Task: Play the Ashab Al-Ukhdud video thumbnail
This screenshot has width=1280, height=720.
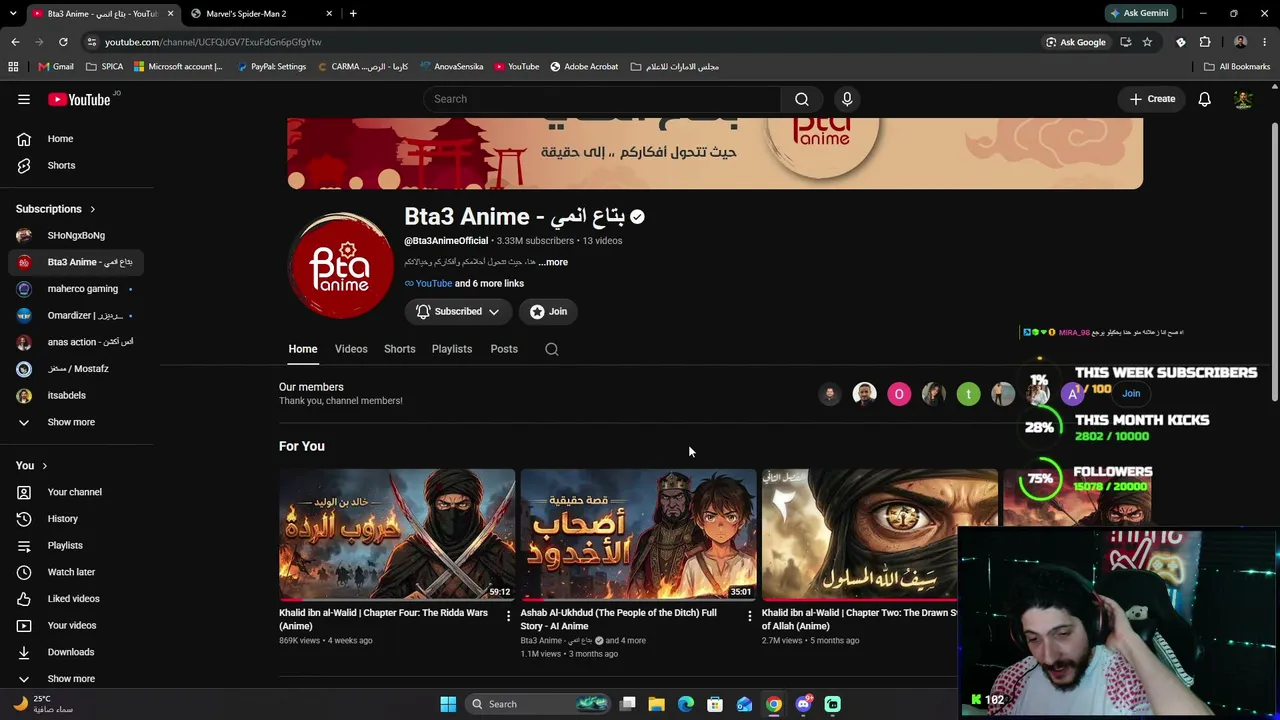Action: (x=638, y=535)
